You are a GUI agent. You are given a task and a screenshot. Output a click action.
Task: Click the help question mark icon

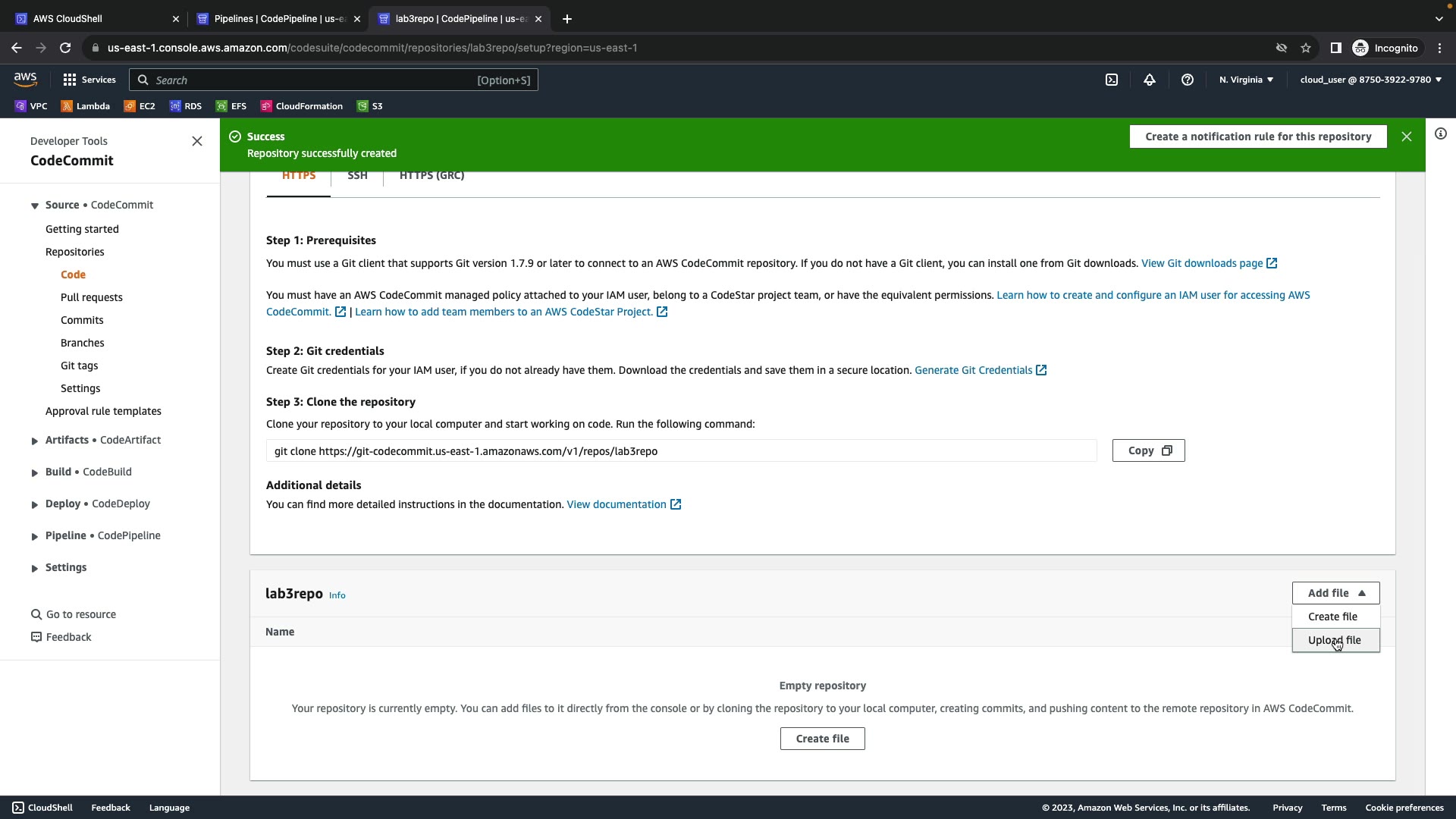pyautogui.click(x=1188, y=80)
